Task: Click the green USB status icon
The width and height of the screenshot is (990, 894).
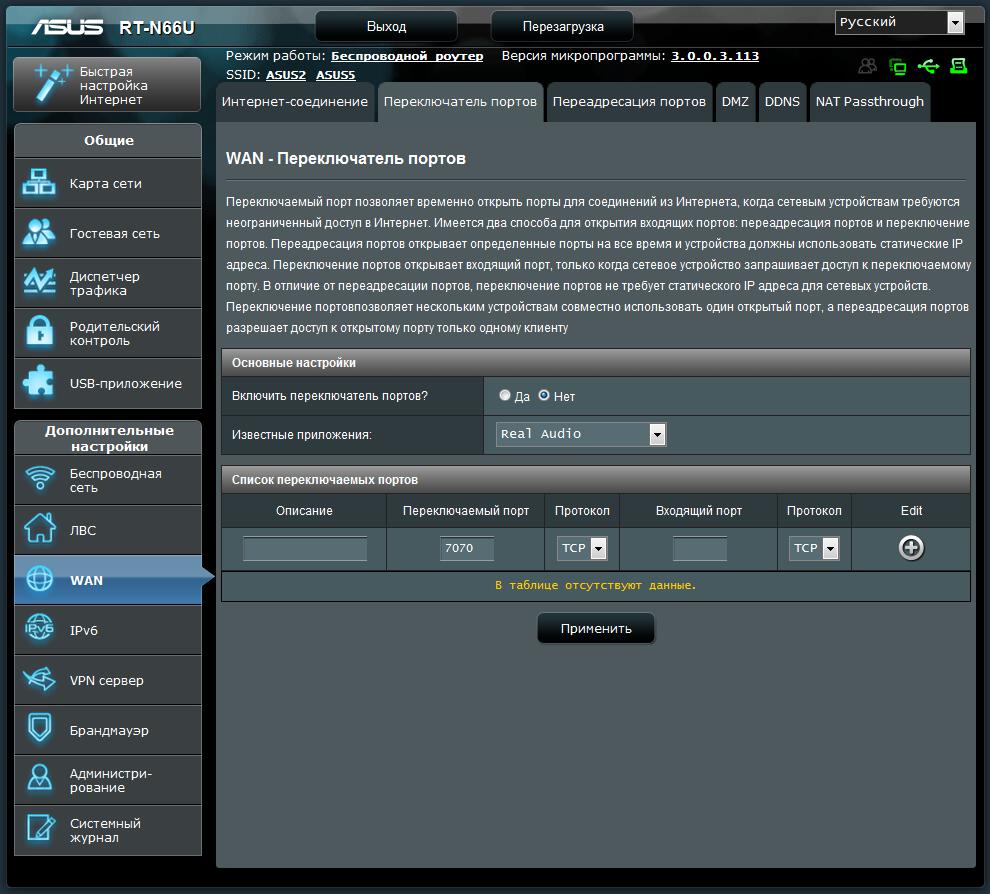Action: [928, 66]
